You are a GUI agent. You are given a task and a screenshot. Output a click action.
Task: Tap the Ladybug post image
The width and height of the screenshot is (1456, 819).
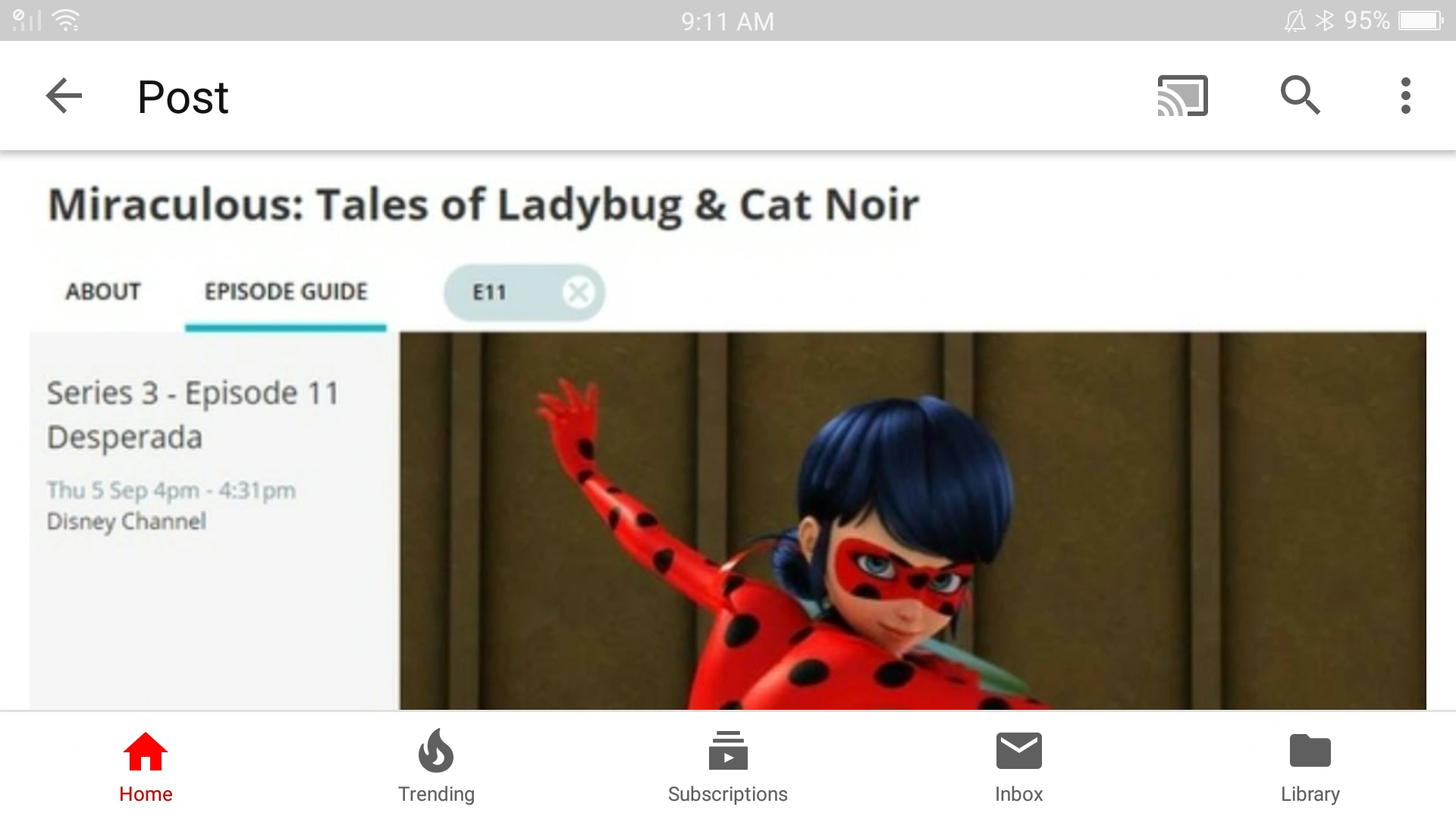click(913, 520)
